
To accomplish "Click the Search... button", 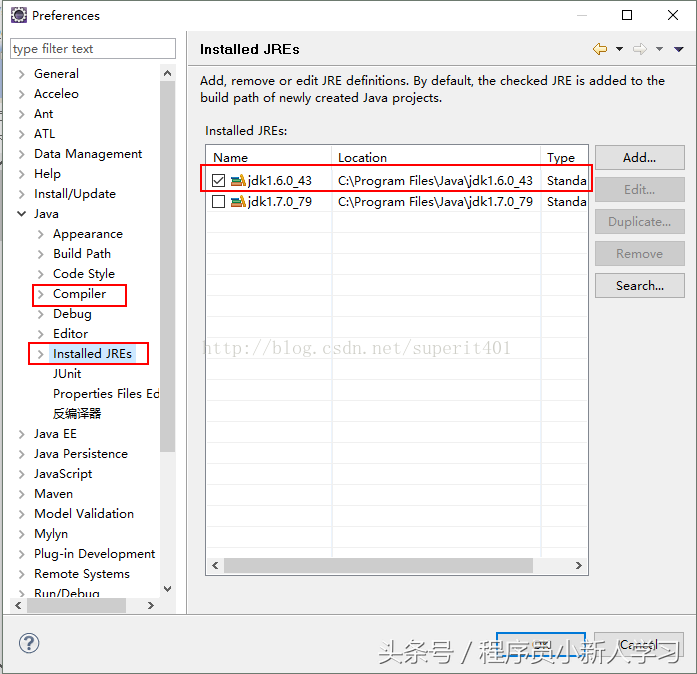I will (639, 285).
